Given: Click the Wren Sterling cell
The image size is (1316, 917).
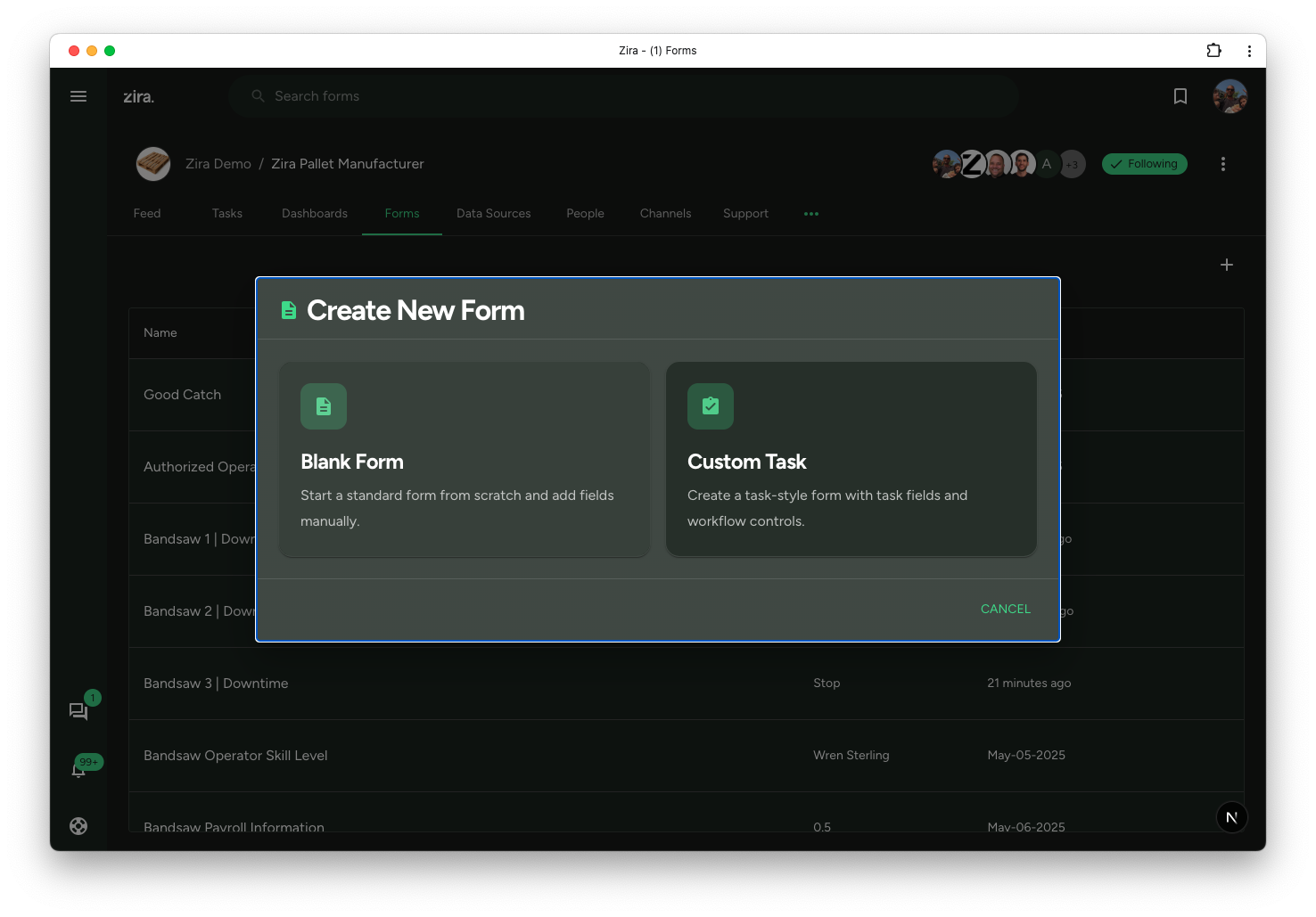Looking at the screenshot, I should [851, 756].
